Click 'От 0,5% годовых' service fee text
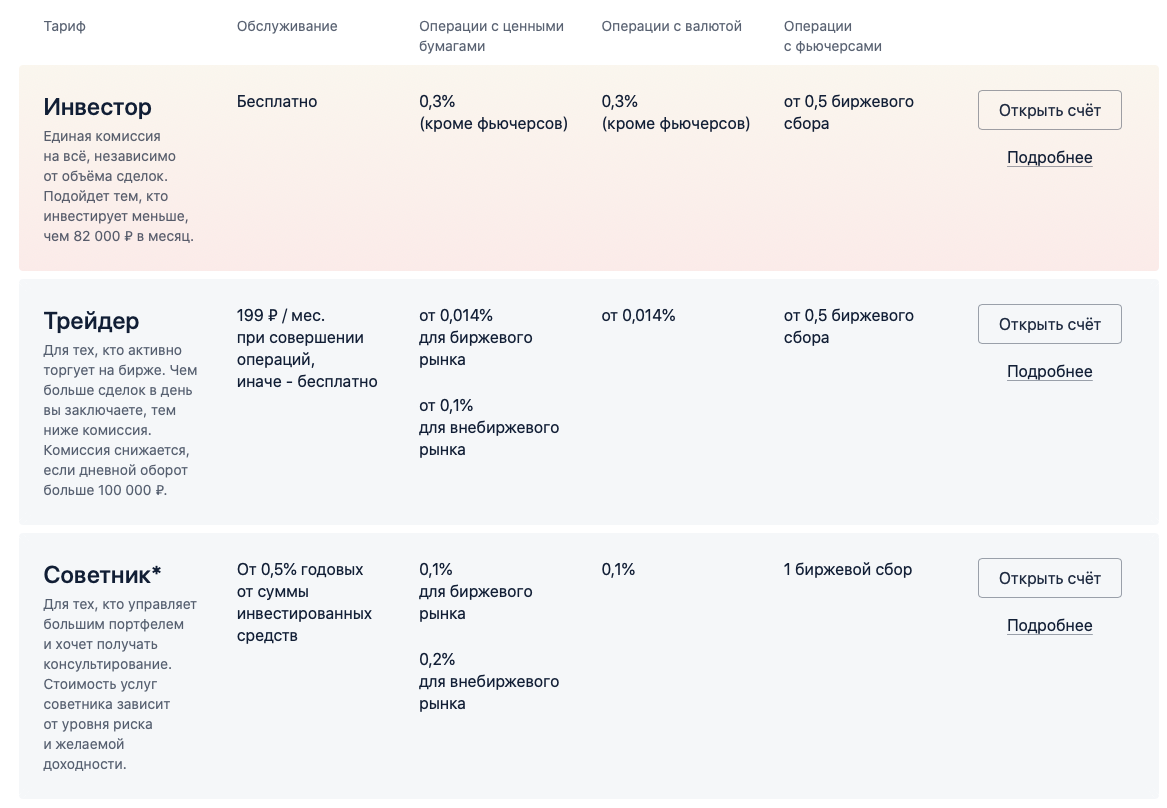 [x=300, y=569]
